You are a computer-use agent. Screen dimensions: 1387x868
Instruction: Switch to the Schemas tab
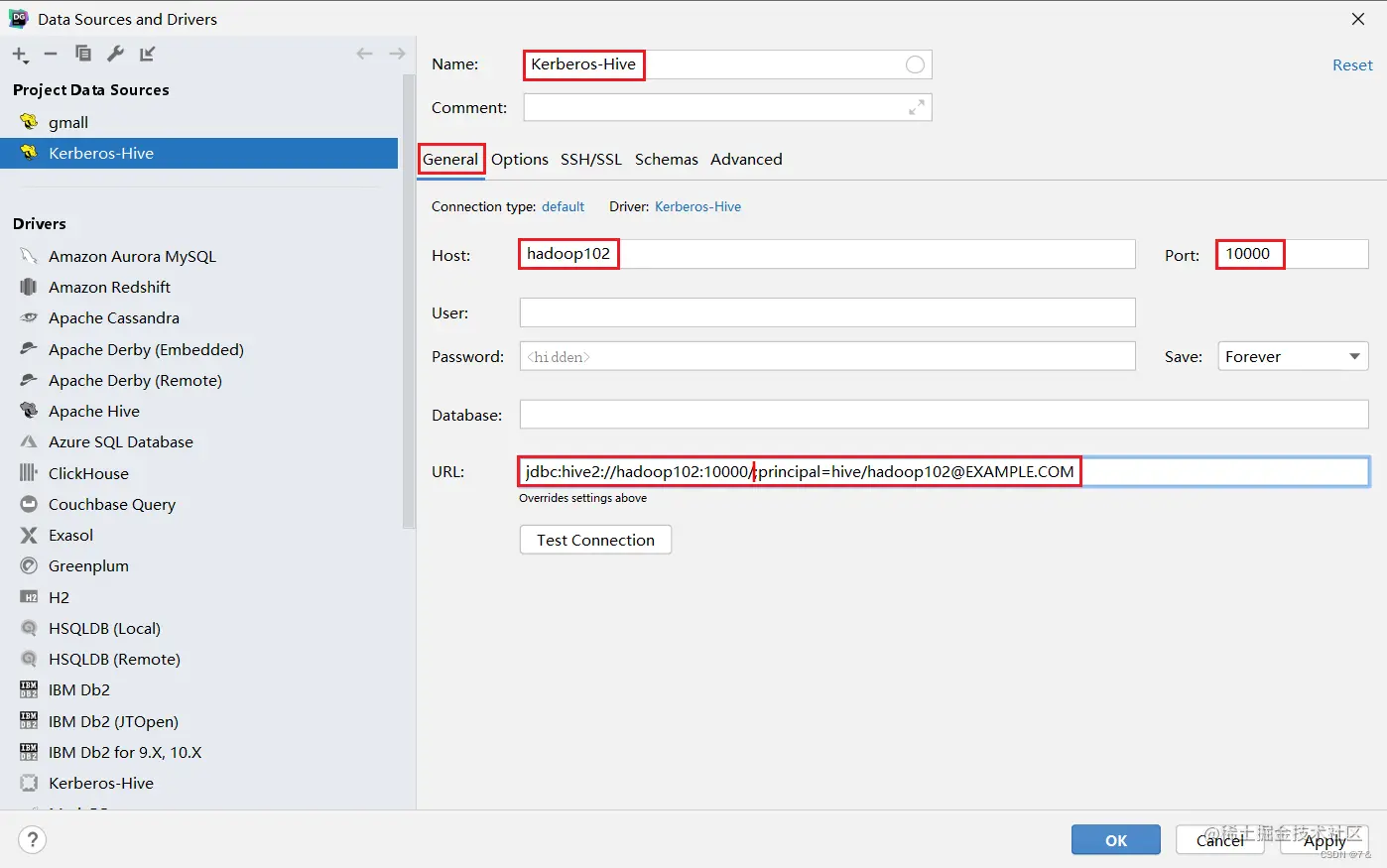click(x=667, y=159)
